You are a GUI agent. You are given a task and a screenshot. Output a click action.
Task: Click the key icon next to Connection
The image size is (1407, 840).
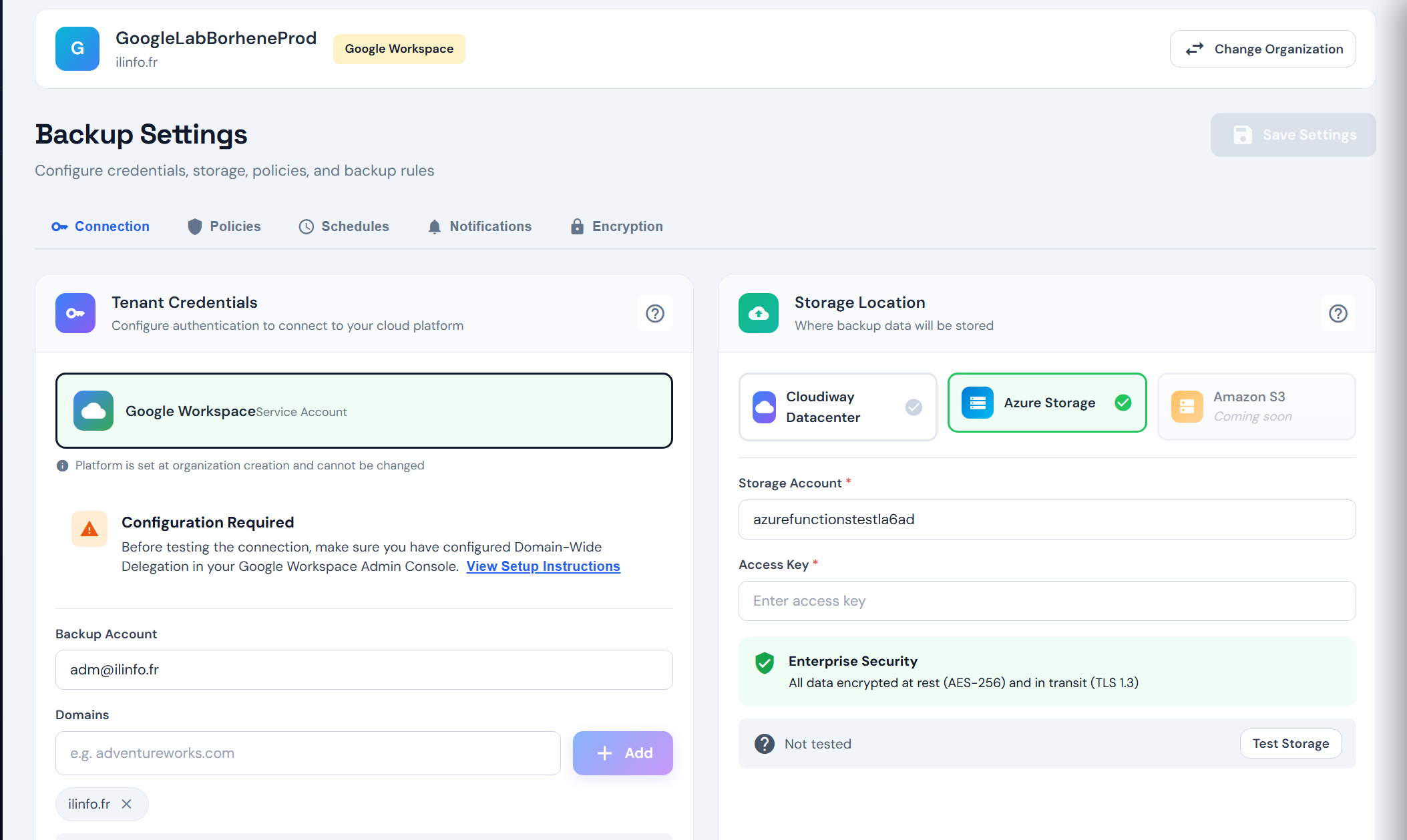[59, 227]
